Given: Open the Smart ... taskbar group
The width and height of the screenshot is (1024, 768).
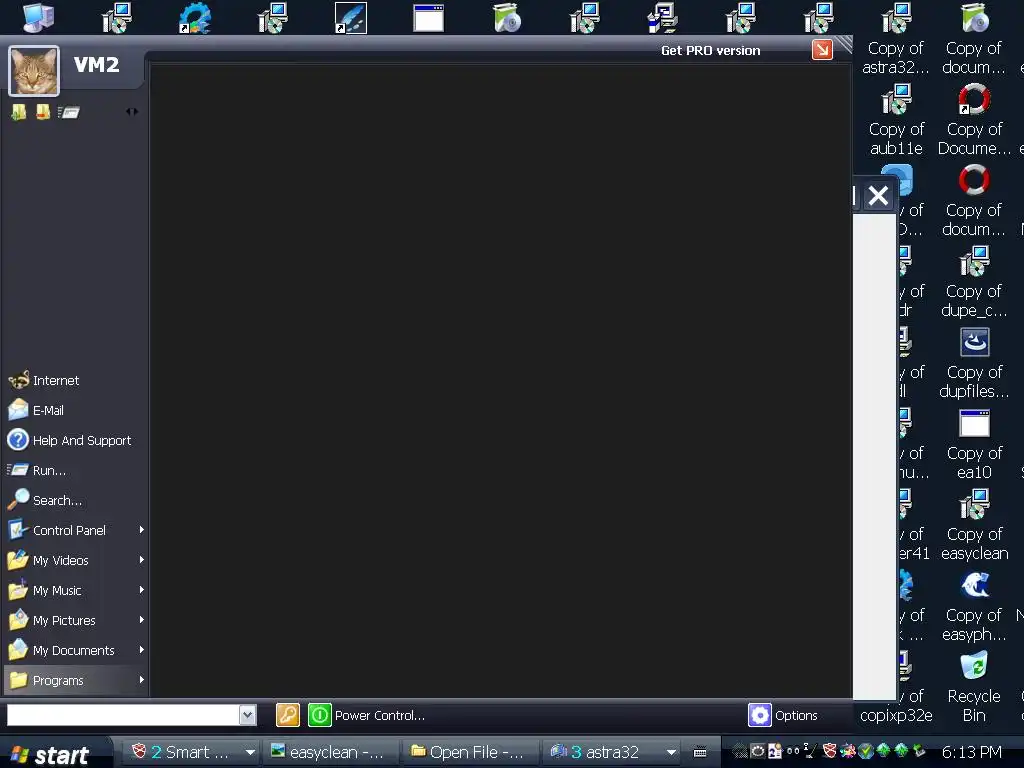Looking at the screenshot, I should [x=182, y=752].
